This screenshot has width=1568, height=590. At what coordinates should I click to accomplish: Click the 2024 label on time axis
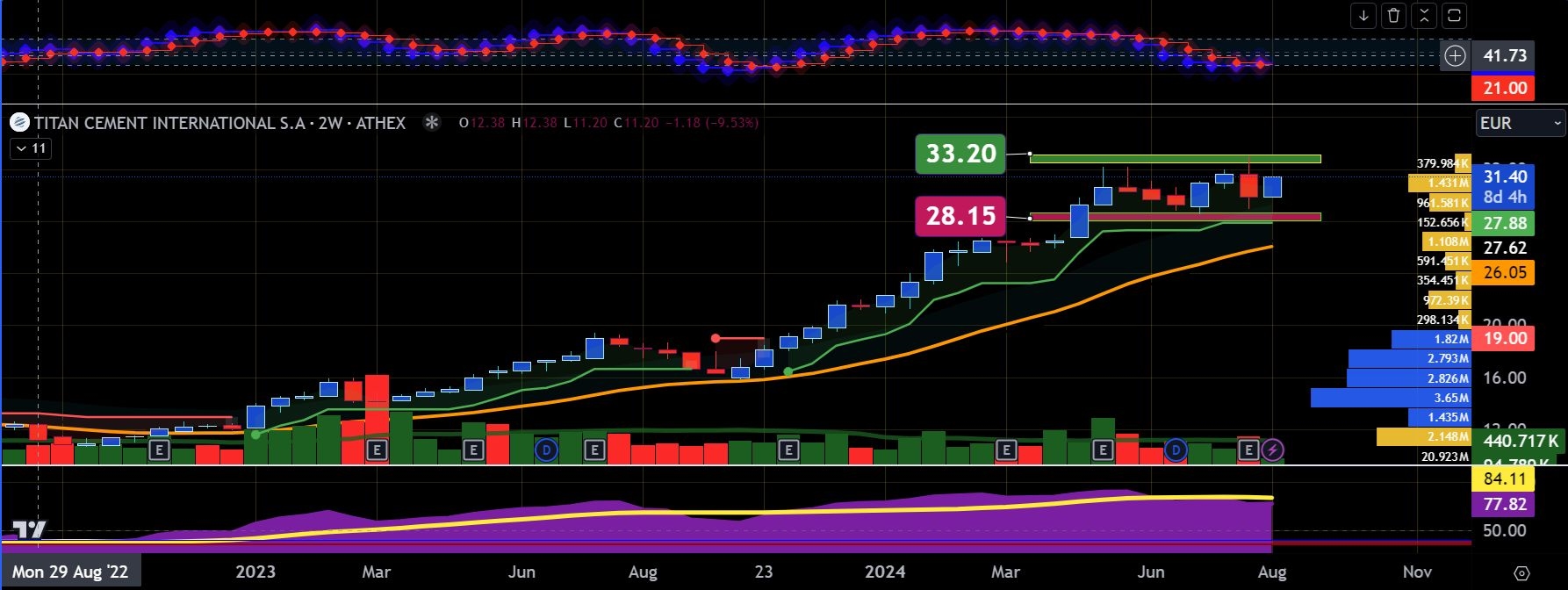pos(885,572)
